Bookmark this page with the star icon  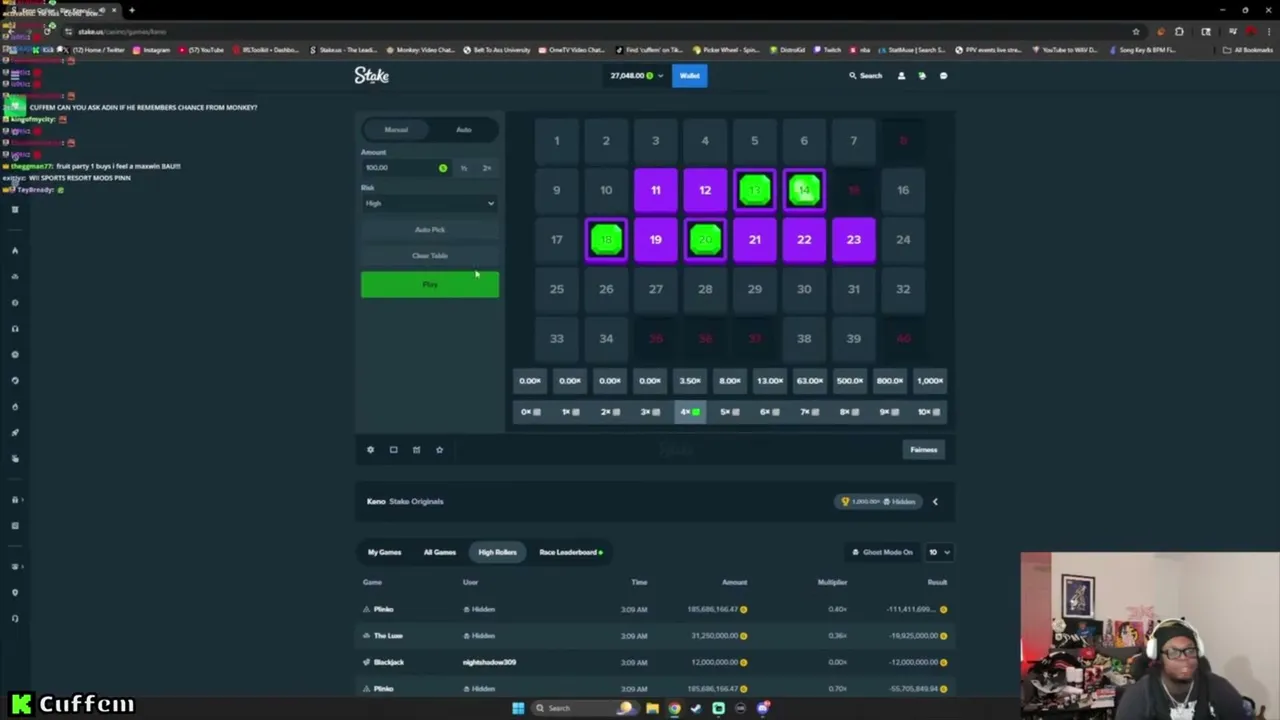point(1136,31)
